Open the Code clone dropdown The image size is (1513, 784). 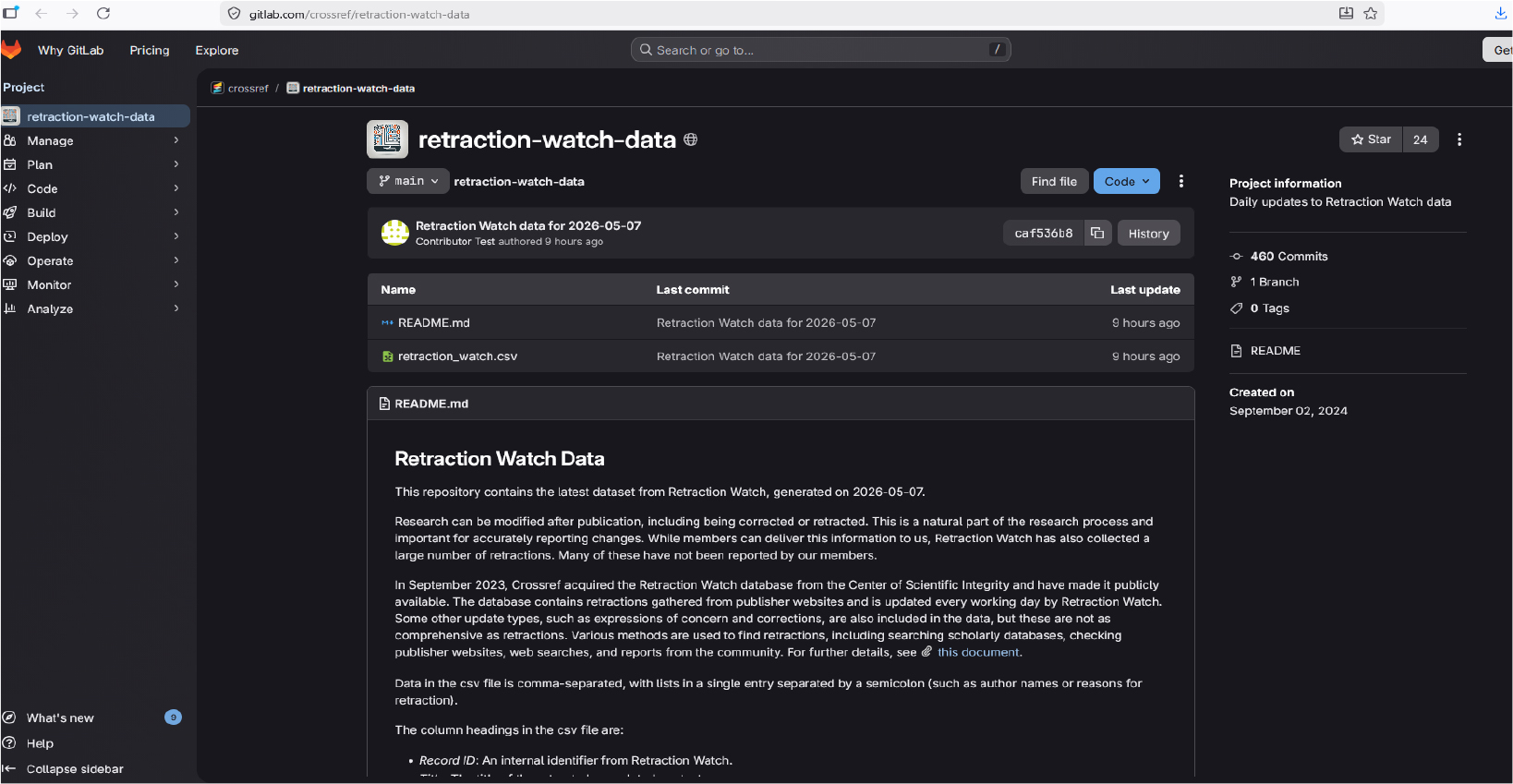point(1127,181)
